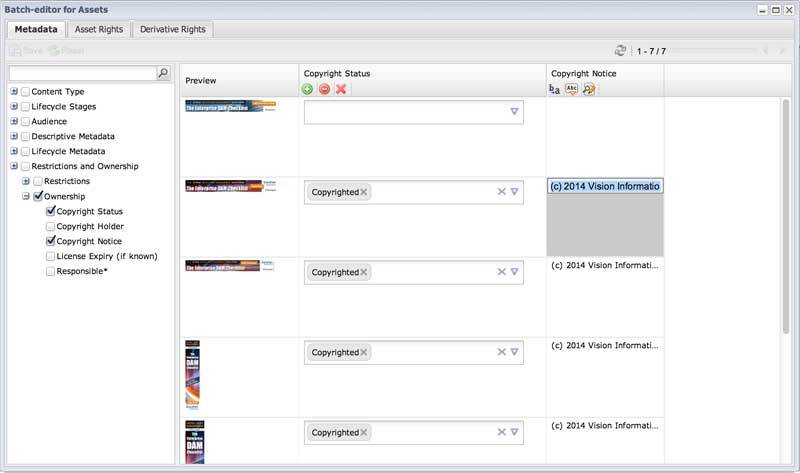Click the red minus icon under Copyright Status
This screenshot has height=473, width=800.
[324, 89]
